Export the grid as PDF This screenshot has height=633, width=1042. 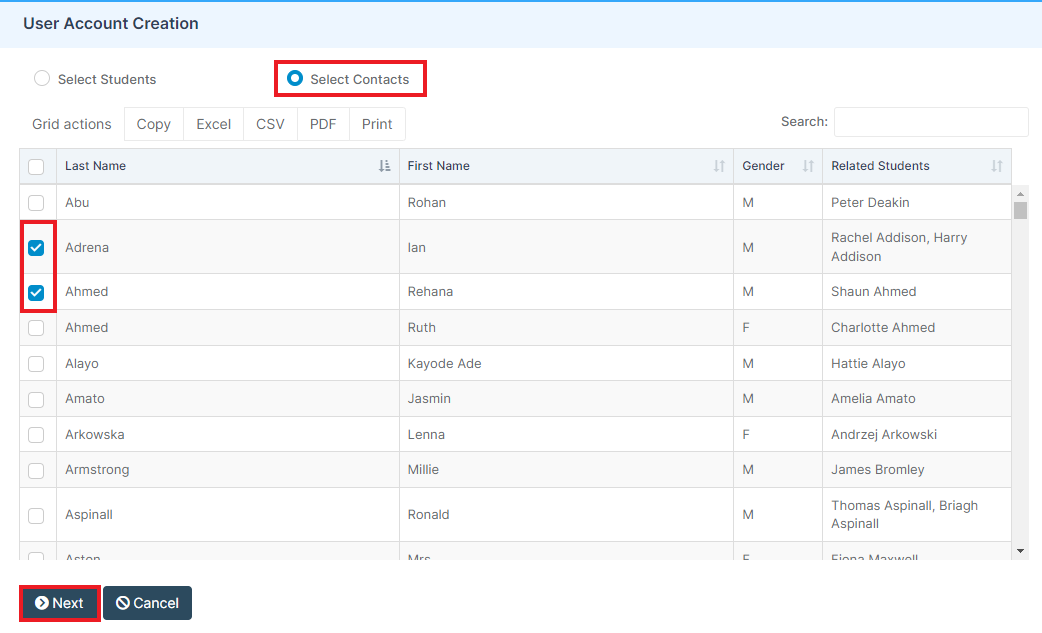point(323,124)
